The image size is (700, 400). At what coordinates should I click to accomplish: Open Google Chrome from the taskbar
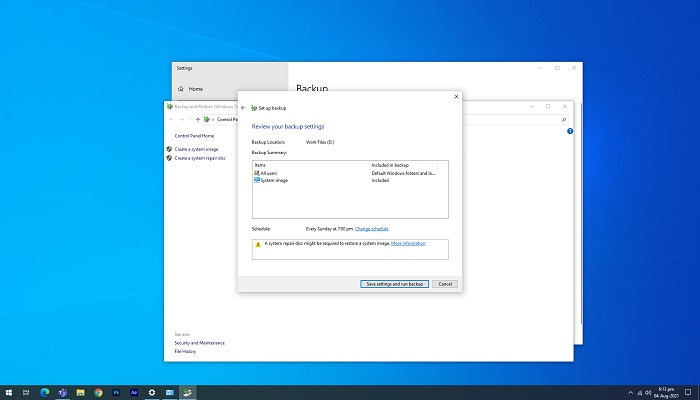point(98,392)
